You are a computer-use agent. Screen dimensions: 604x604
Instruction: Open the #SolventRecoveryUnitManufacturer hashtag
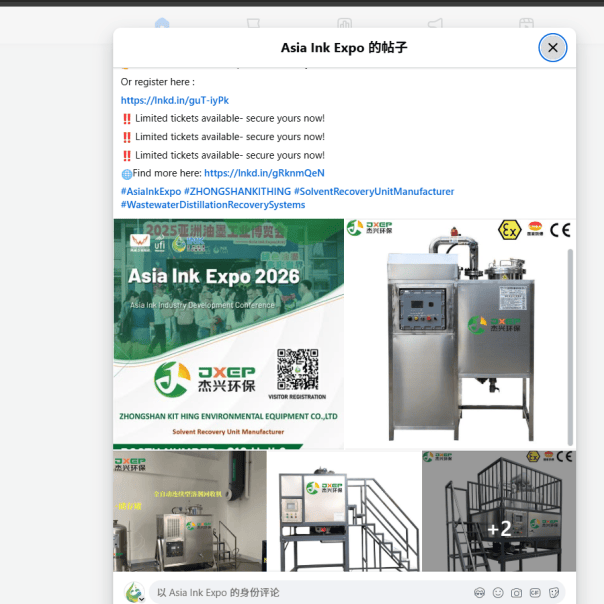[x=374, y=191]
